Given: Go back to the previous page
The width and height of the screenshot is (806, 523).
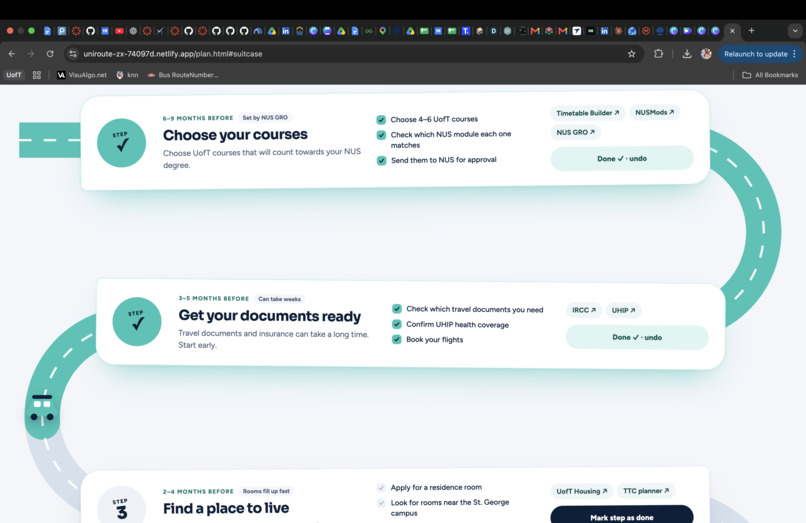Looking at the screenshot, I should (x=12, y=53).
